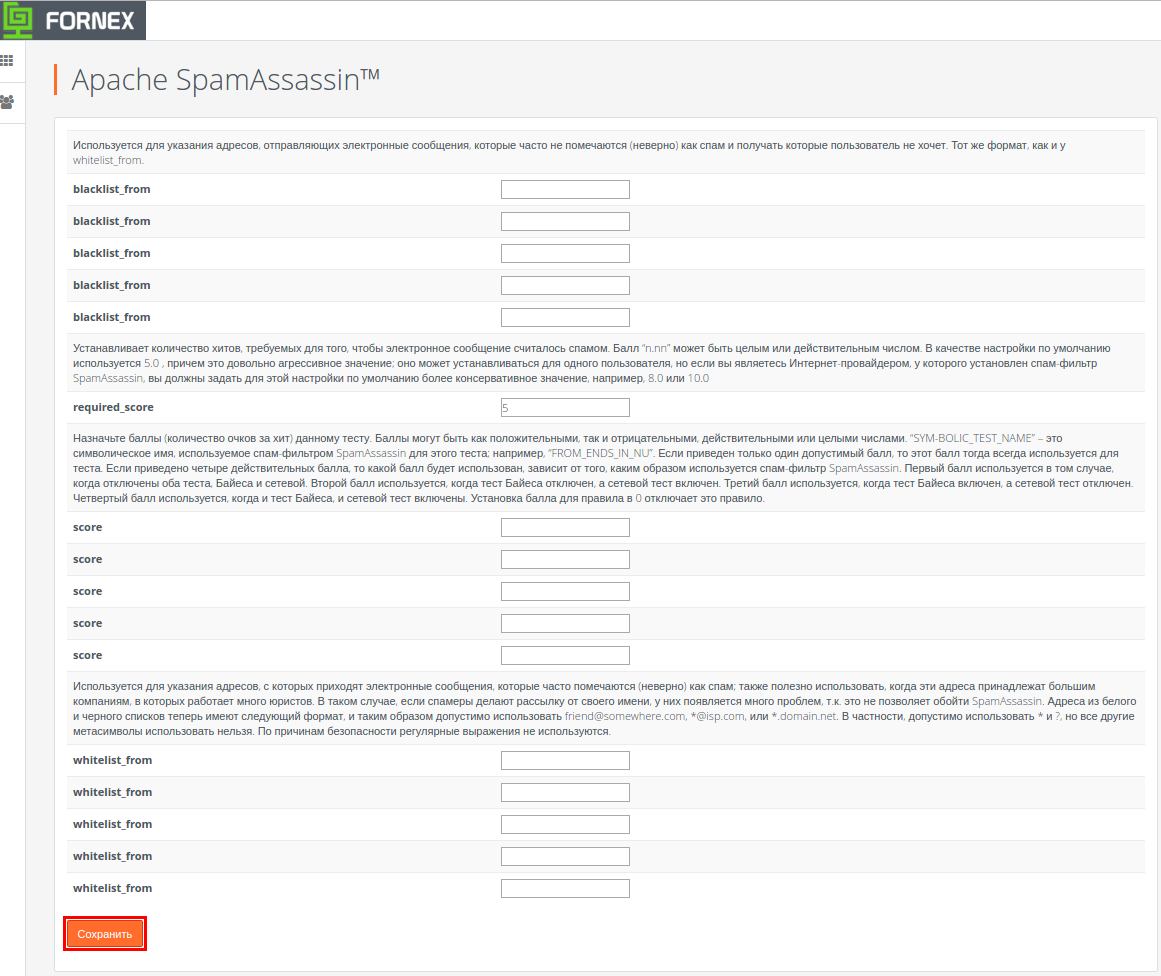This screenshot has height=976, width=1161.
Task: Select the second blacklist_from input field
Action: pyautogui.click(x=565, y=221)
